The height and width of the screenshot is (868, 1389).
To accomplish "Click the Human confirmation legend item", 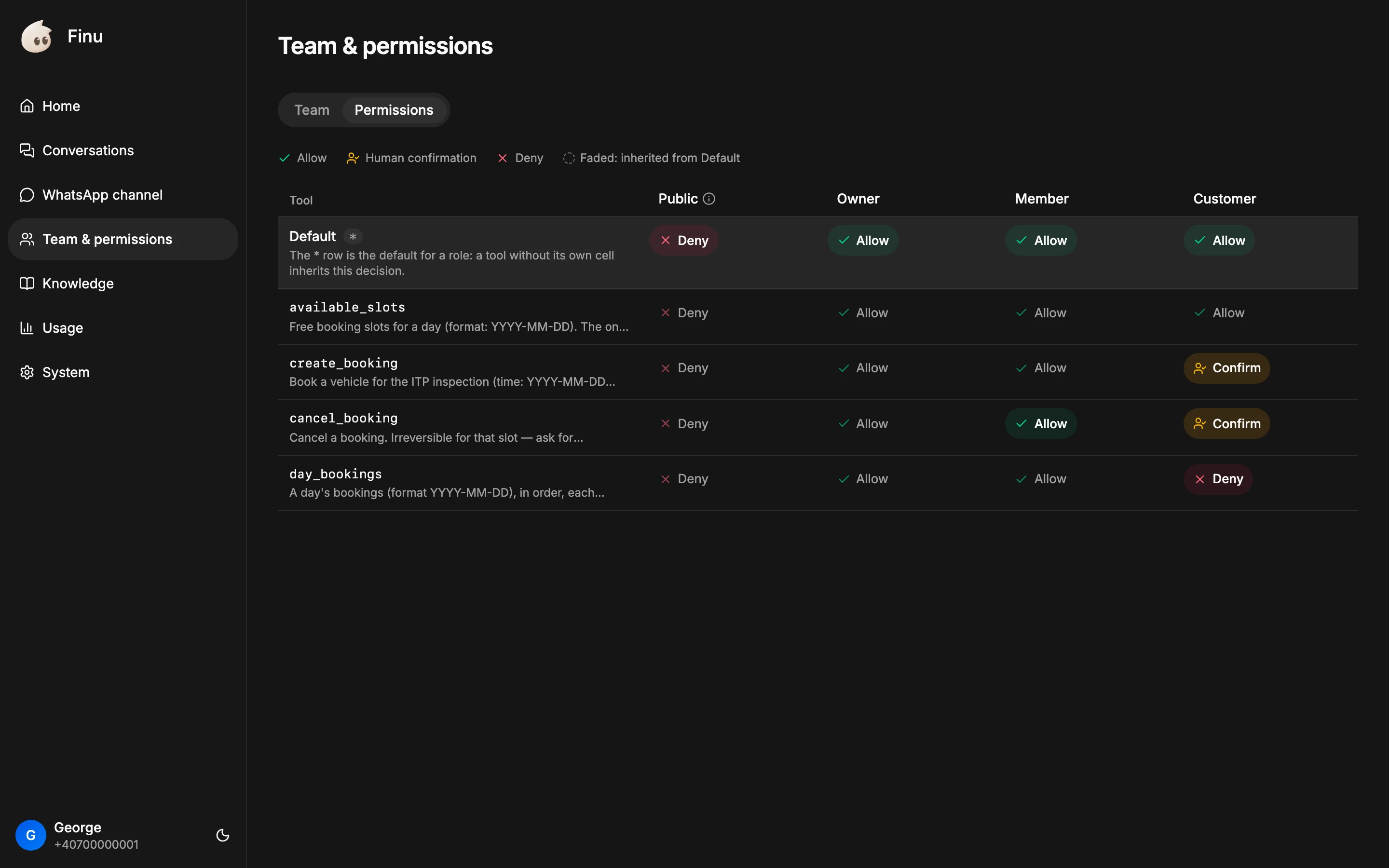I will [x=411, y=158].
